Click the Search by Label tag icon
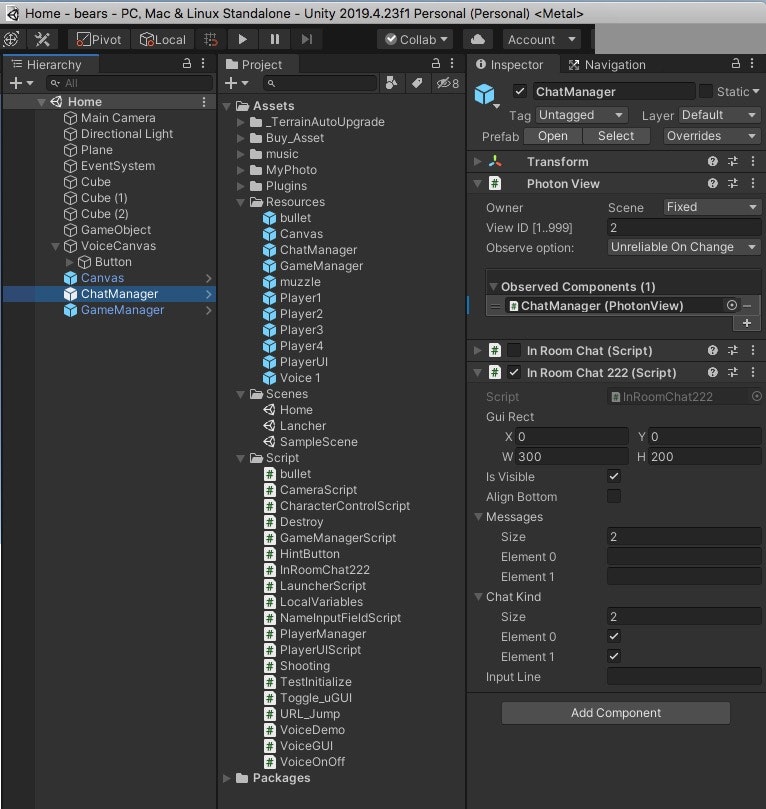Image resolution: width=766 pixels, height=809 pixels. (417, 83)
